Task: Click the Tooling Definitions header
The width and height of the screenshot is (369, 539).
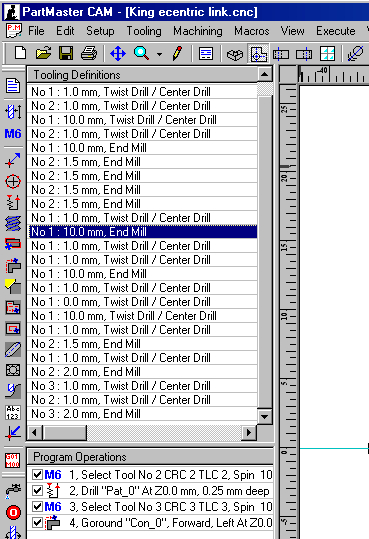Action: coord(142,75)
